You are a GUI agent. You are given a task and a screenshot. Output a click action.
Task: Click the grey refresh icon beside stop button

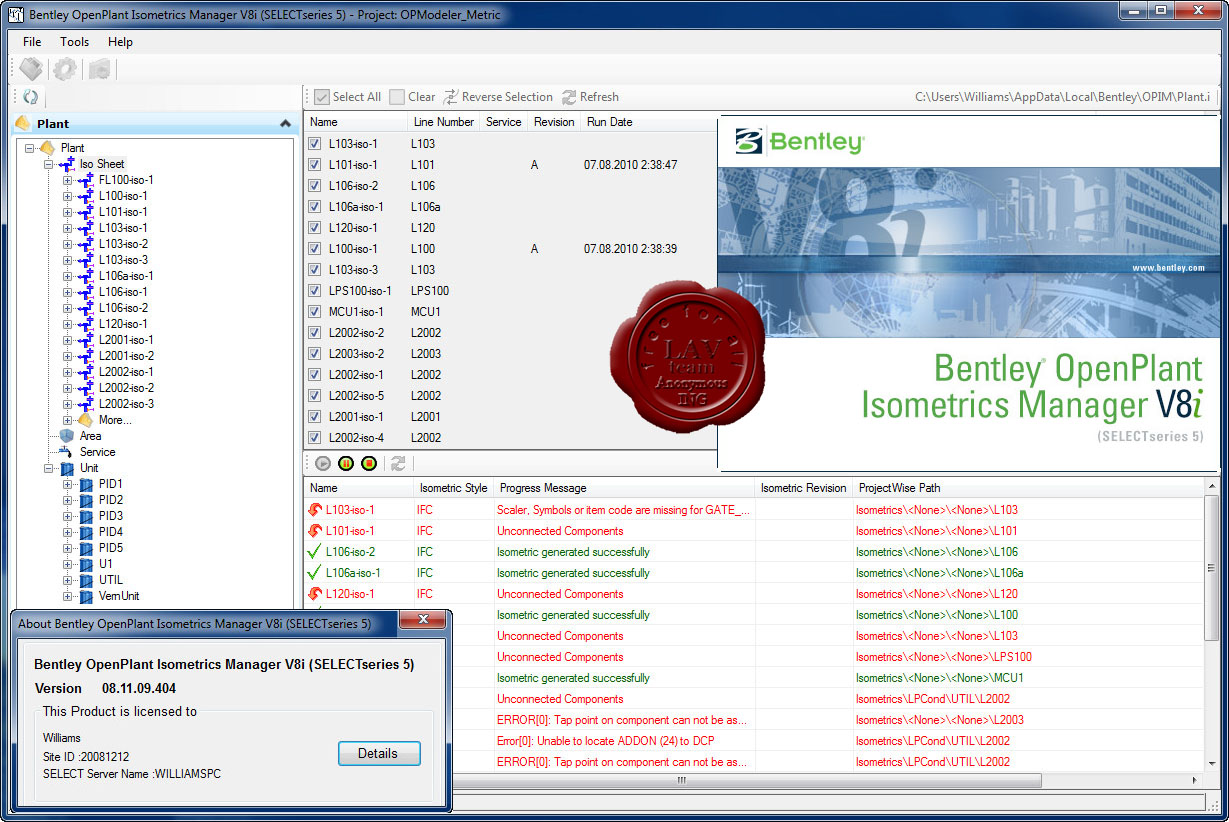(x=397, y=463)
